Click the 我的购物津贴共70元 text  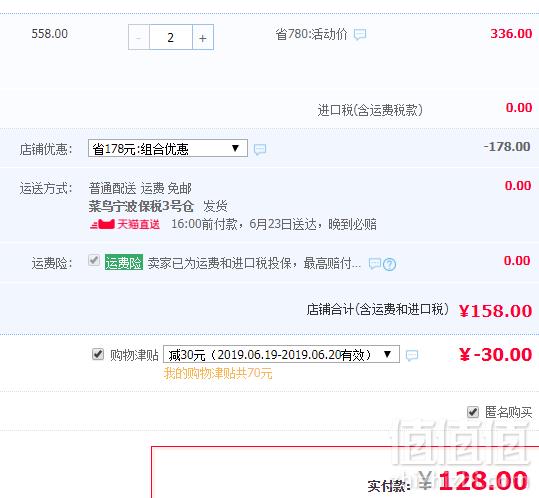pyautogui.click(x=218, y=373)
